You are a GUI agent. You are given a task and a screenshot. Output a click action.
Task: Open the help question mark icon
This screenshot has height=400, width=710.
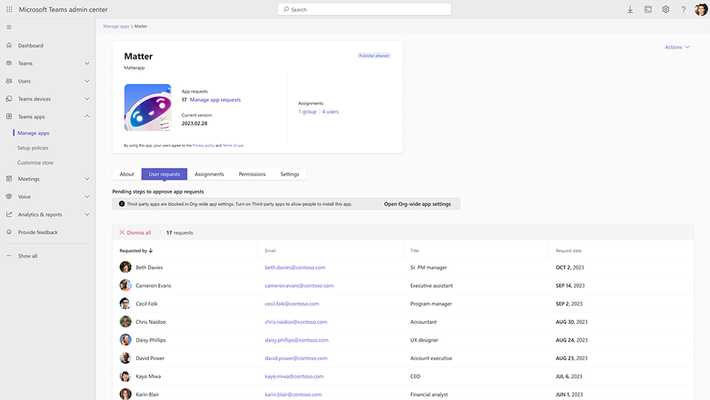pos(683,10)
